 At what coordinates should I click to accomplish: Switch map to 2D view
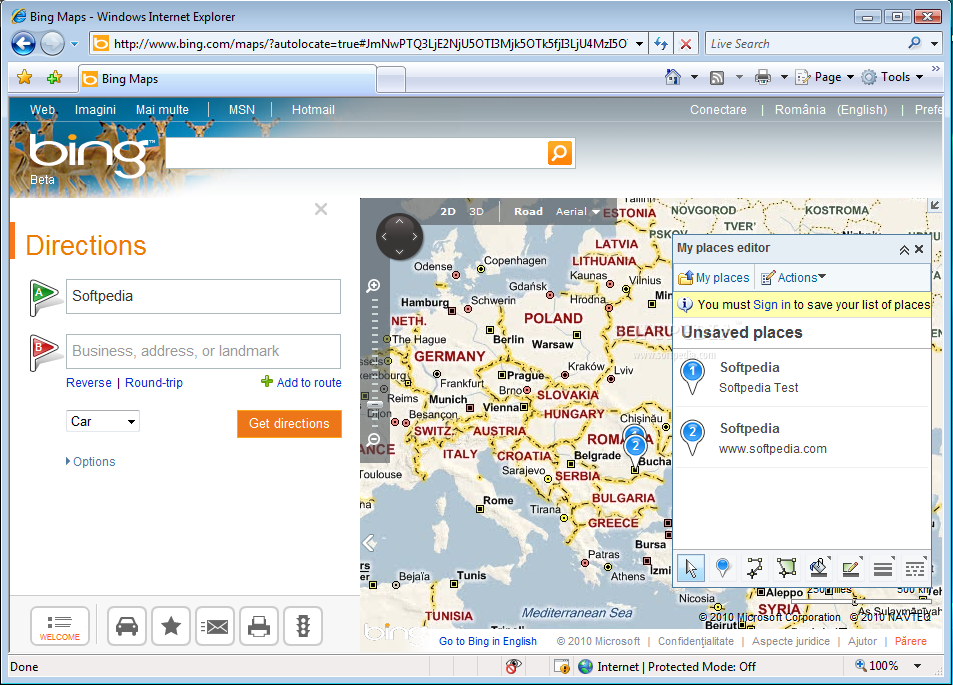pyautogui.click(x=448, y=212)
